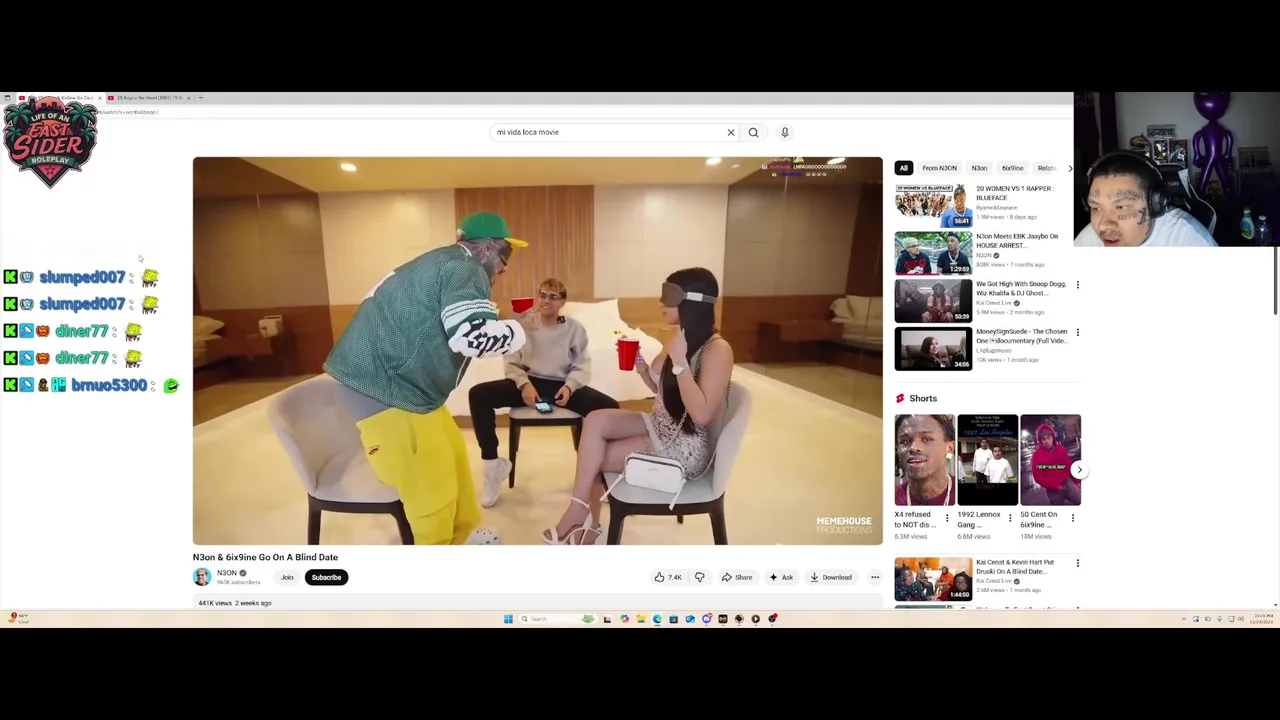
Task: Open File Explorer from taskbar
Action: tap(640, 619)
